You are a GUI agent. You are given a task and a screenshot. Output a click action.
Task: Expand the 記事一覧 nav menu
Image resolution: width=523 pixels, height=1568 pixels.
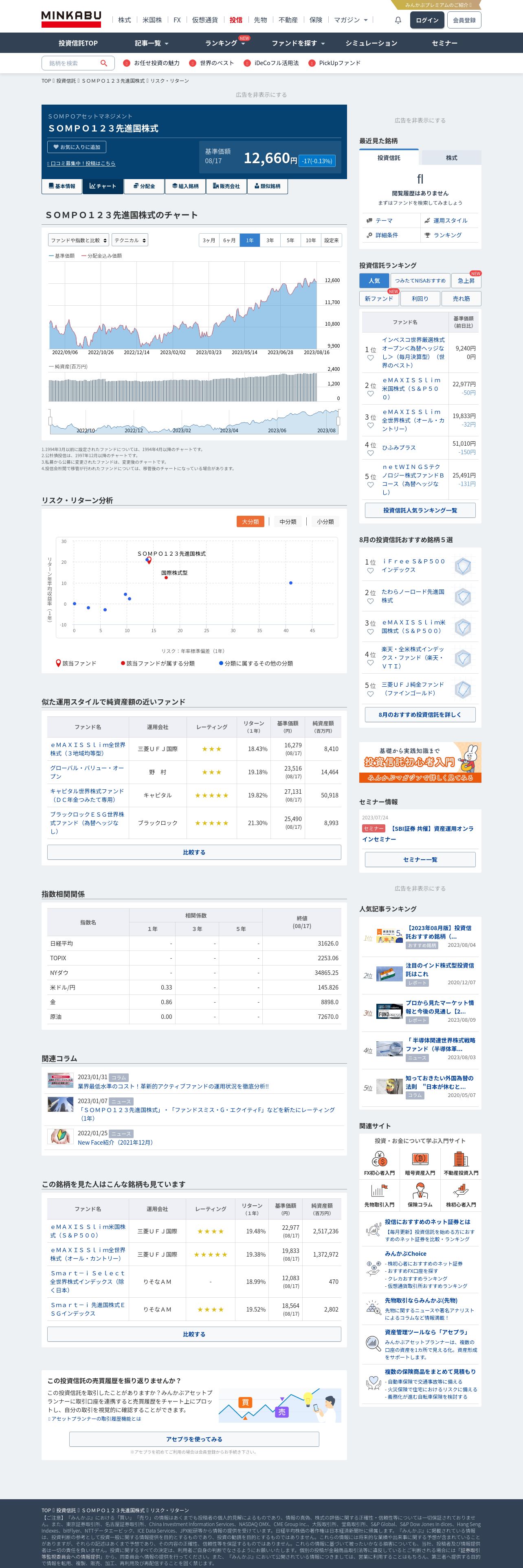point(152,43)
